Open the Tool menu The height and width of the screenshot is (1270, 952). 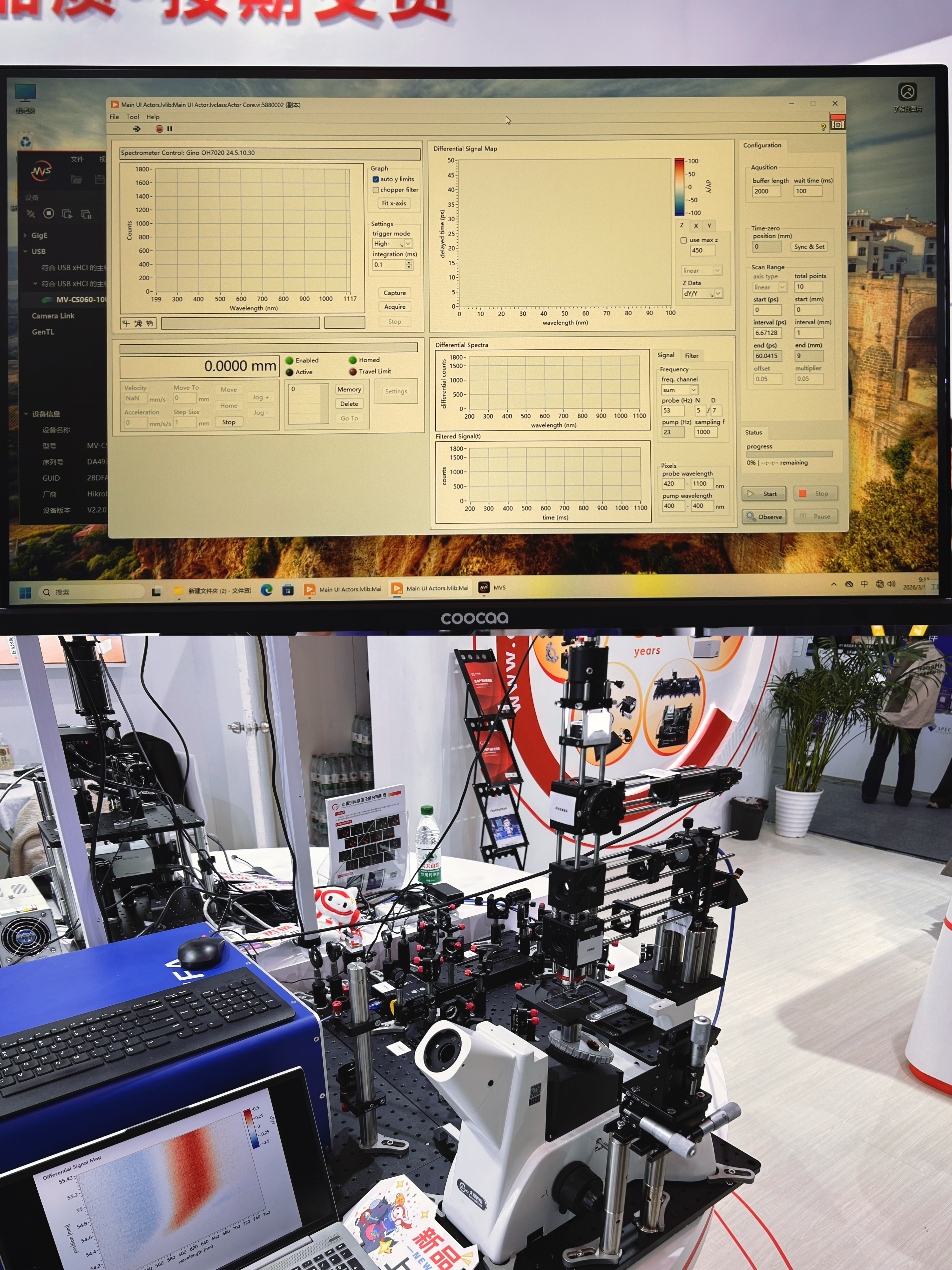[x=133, y=116]
